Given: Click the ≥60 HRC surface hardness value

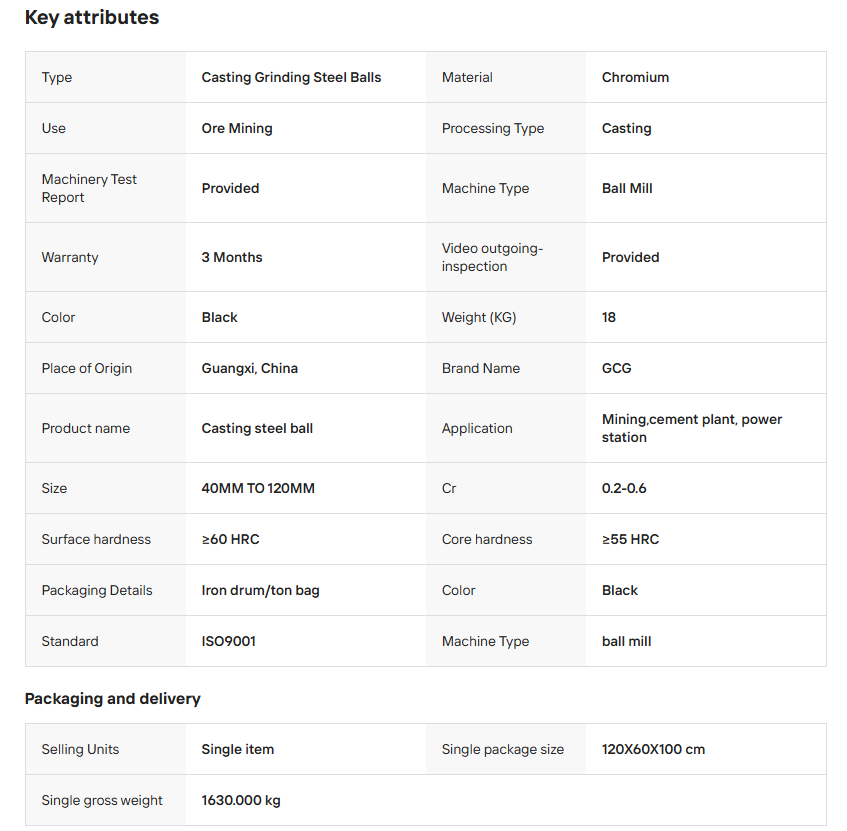Looking at the screenshot, I should pyautogui.click(x=231, y=539).
